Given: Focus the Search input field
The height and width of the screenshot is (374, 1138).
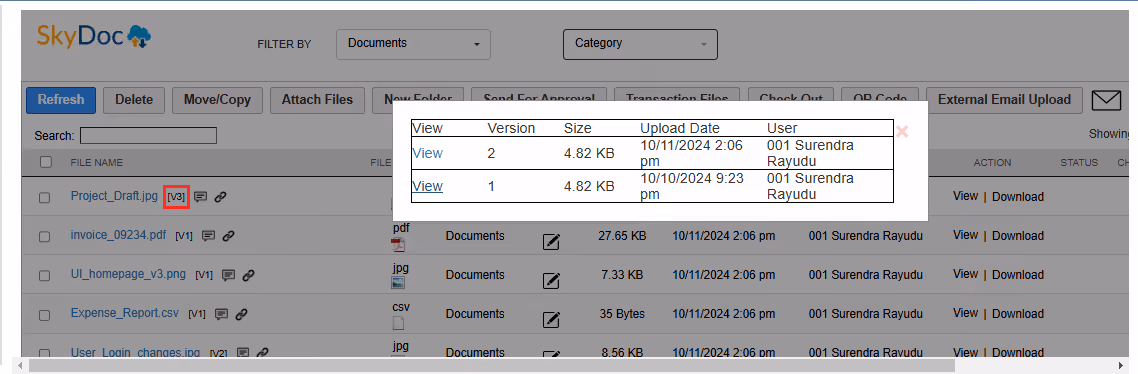Looking at the screenshot, I should [x=148, y=136].
